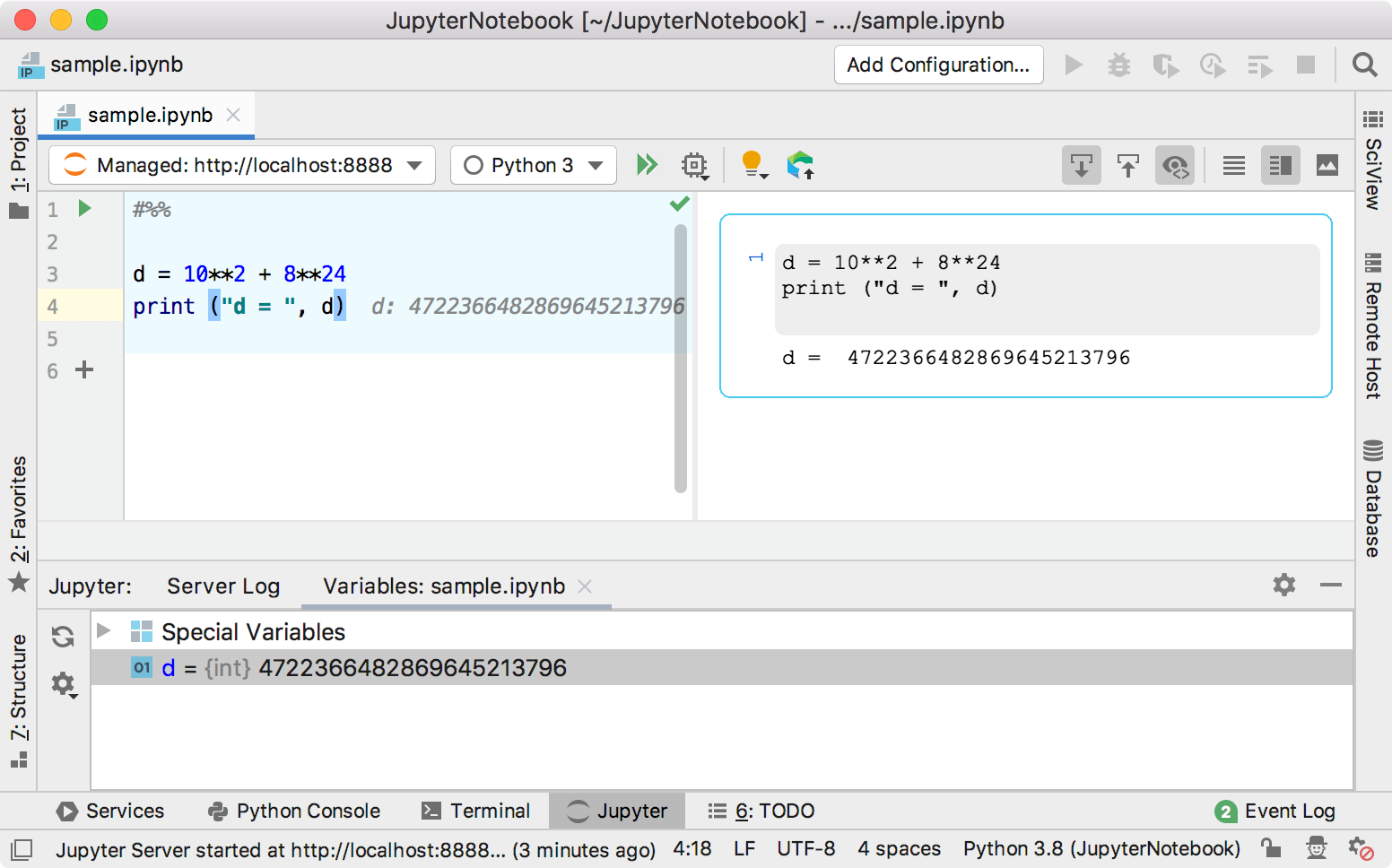1392x868 pixels.
Task: Click sample.ipynb in the navigation bar
Action: tap(100, 65)
